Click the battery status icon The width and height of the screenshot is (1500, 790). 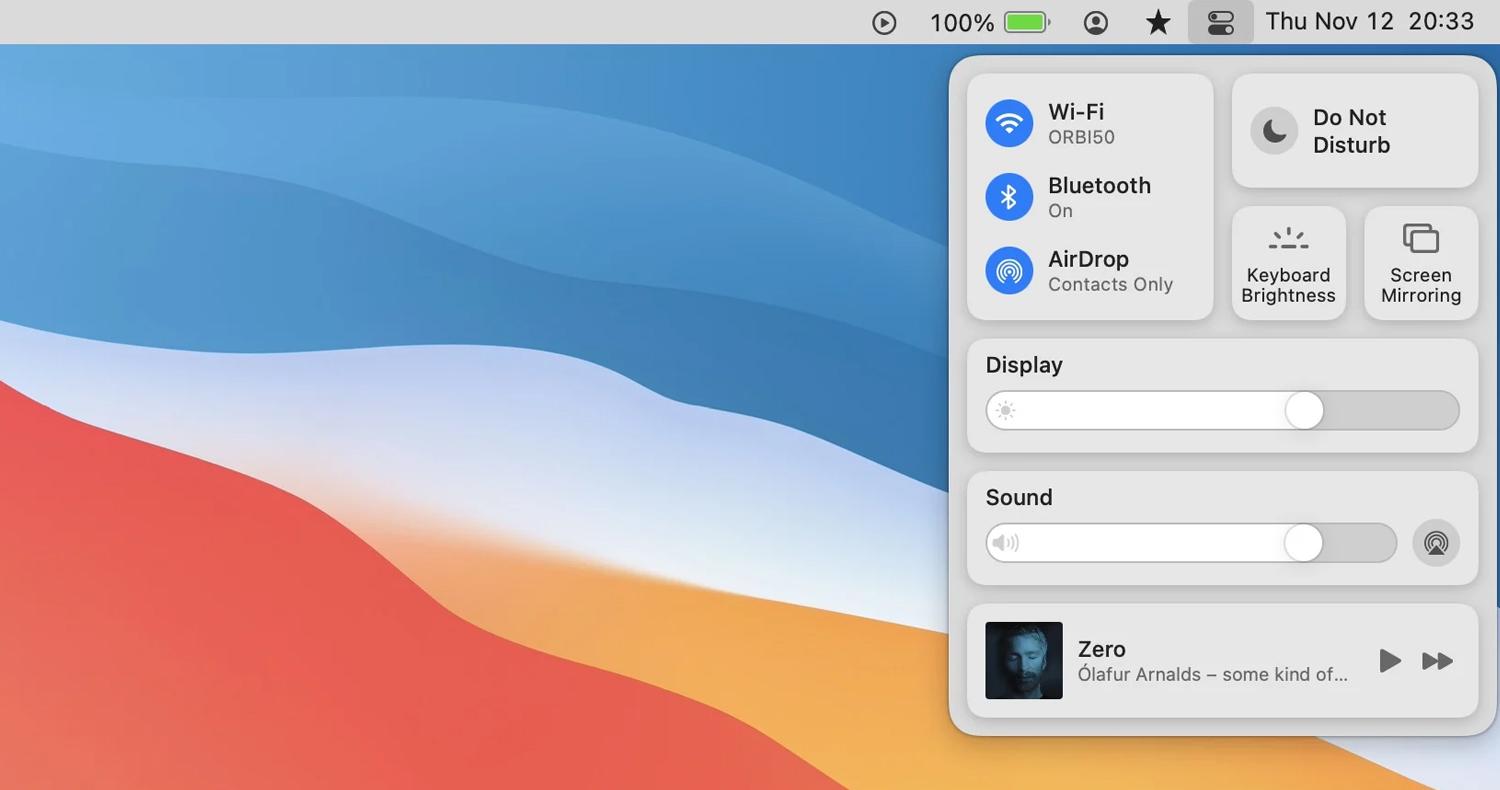[x=1027, y=22]
